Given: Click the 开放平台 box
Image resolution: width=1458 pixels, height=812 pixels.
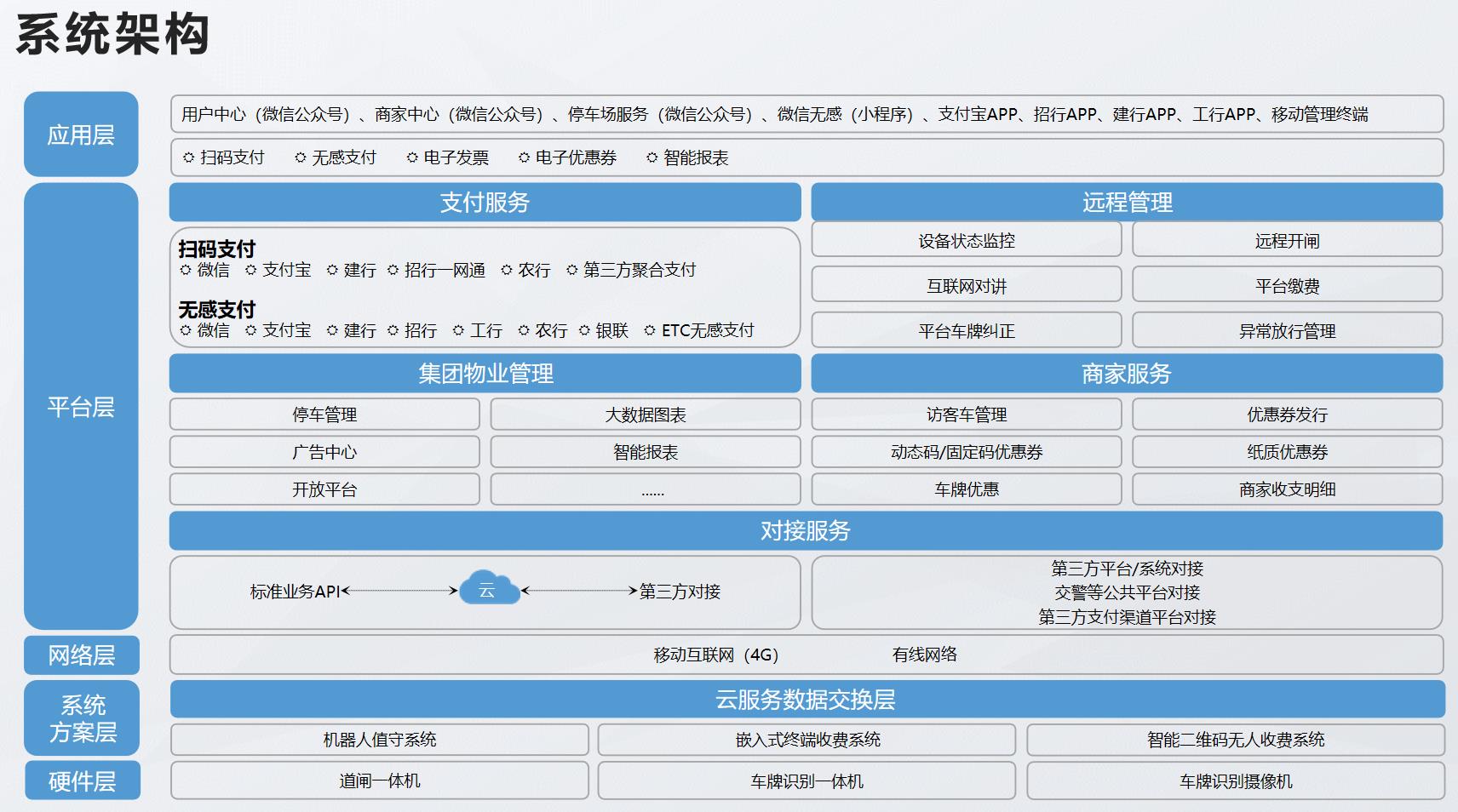Looking at the screenshot, I should (324, 489).
